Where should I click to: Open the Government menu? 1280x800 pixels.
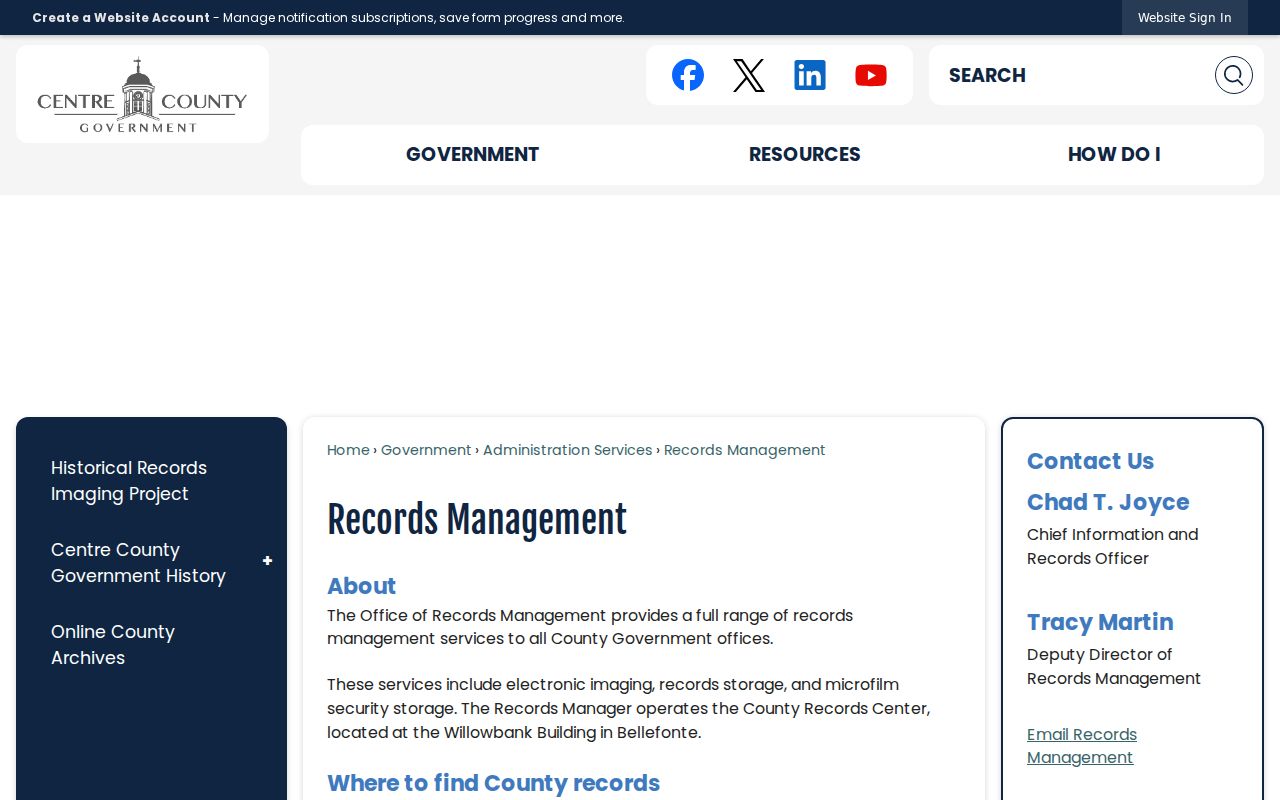[472, 154]
